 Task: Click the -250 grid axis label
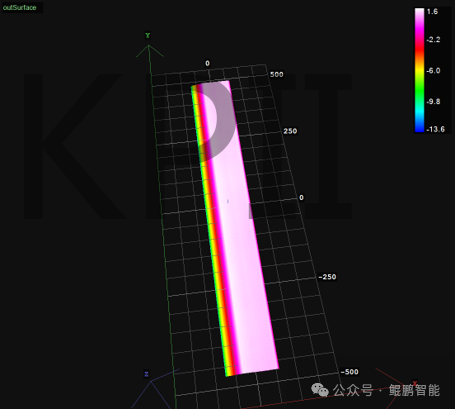click(x=327, y=277)
